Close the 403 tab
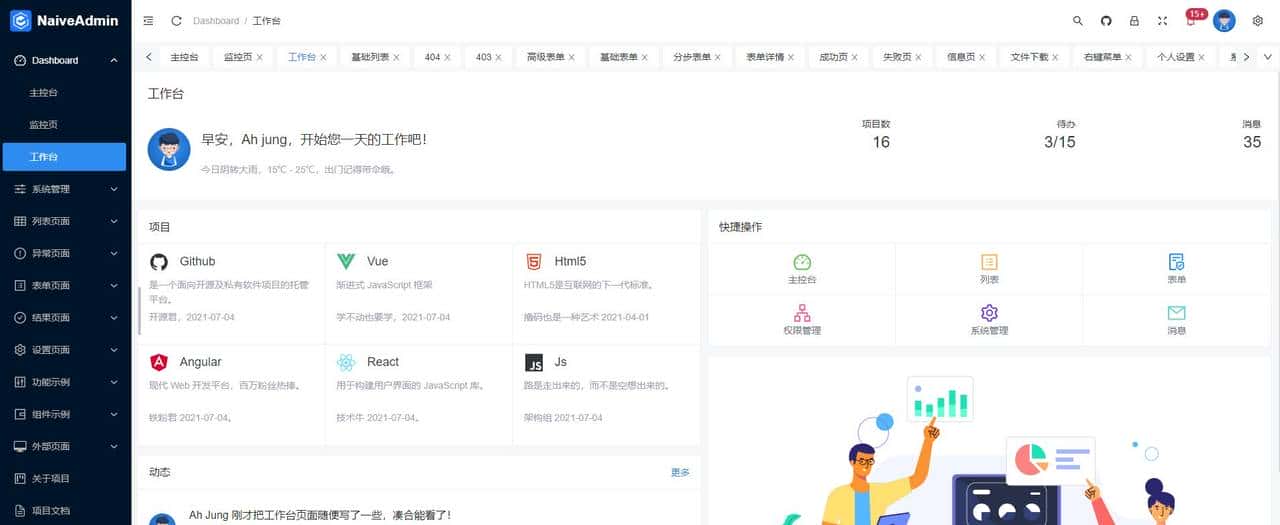This screenshot has height=525, width=1280. click(x=499, y=57)
